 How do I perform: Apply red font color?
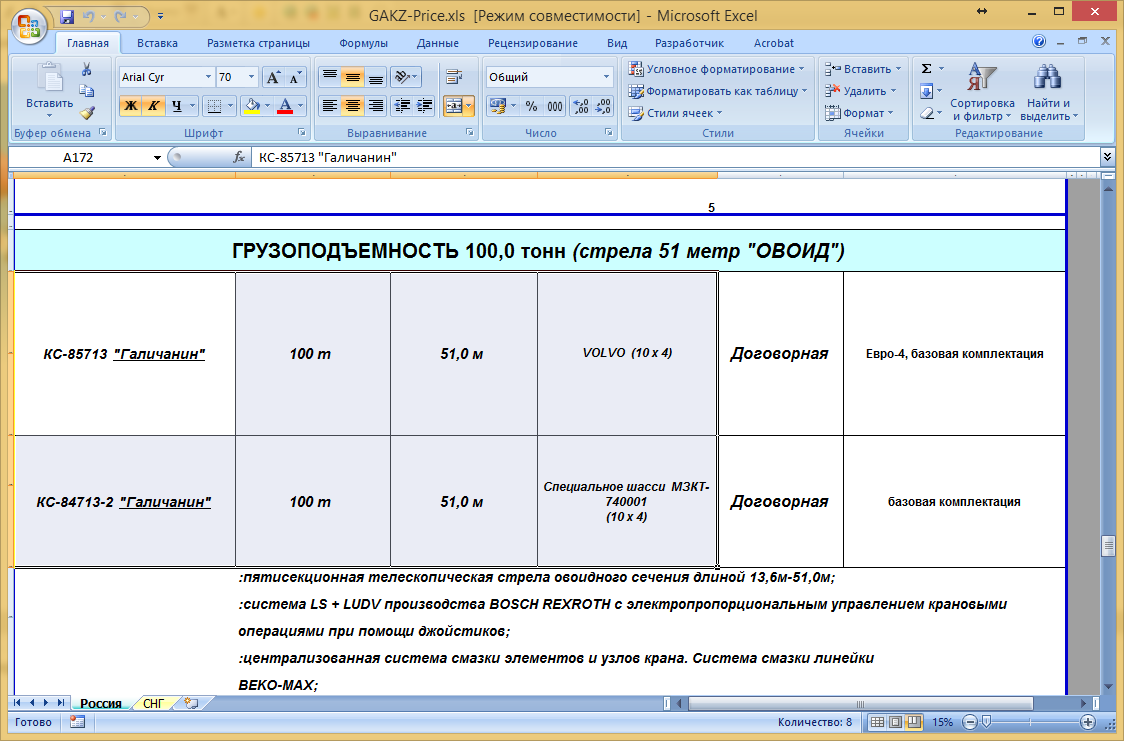click(x=285, y=106)
